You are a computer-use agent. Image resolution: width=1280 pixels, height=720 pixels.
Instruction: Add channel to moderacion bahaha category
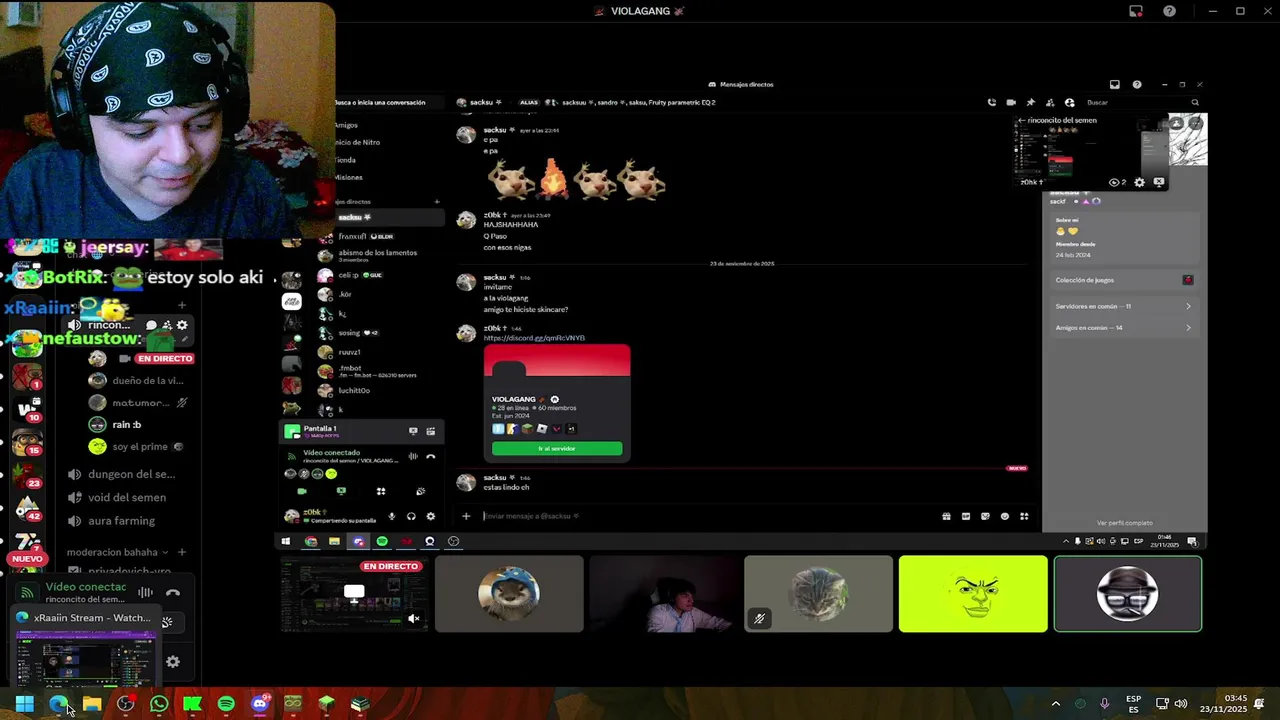pyautogui.click(x=181, y=552)
